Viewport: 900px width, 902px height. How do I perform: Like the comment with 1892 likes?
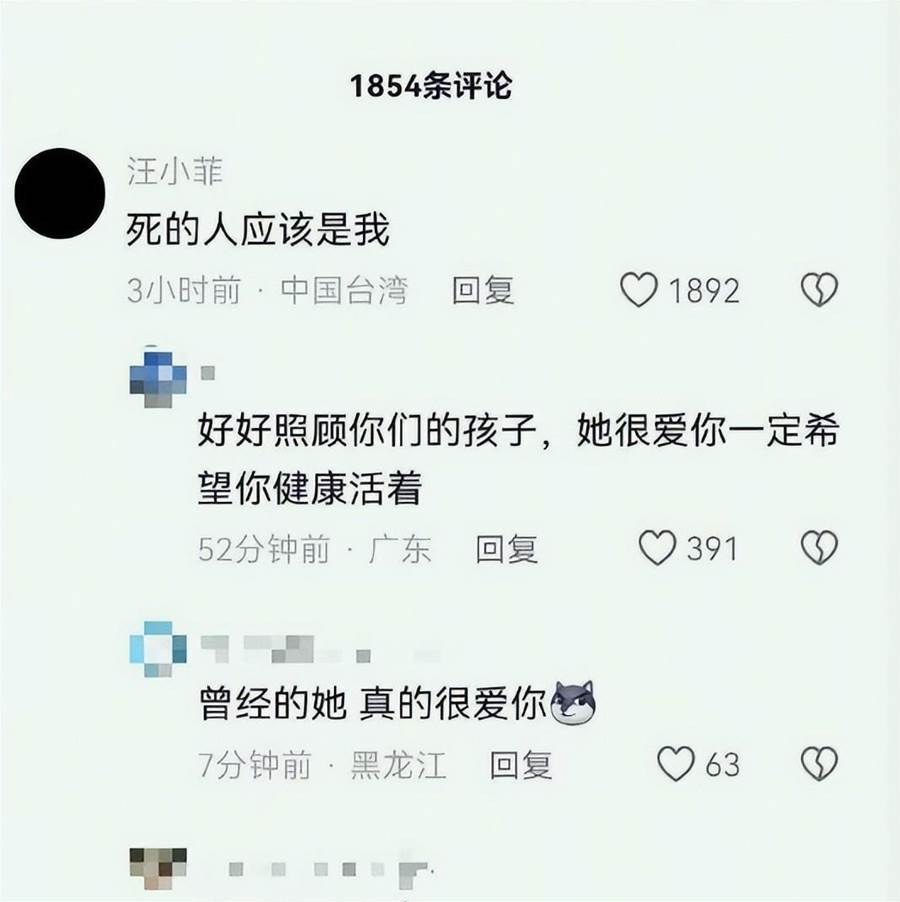pyautogui.click(x=638, y=289)
